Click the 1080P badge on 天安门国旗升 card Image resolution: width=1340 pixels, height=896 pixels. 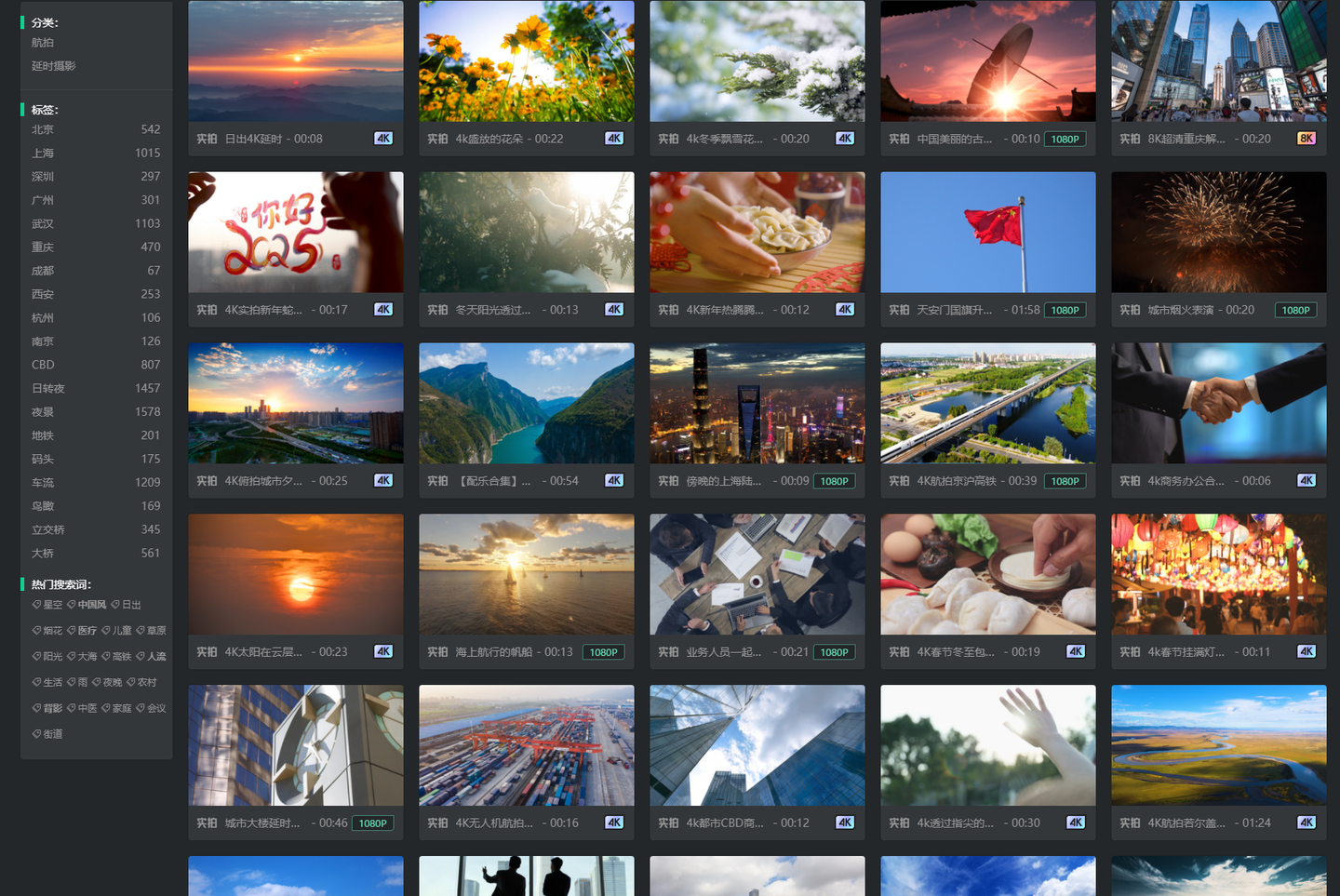[1065, 310]
